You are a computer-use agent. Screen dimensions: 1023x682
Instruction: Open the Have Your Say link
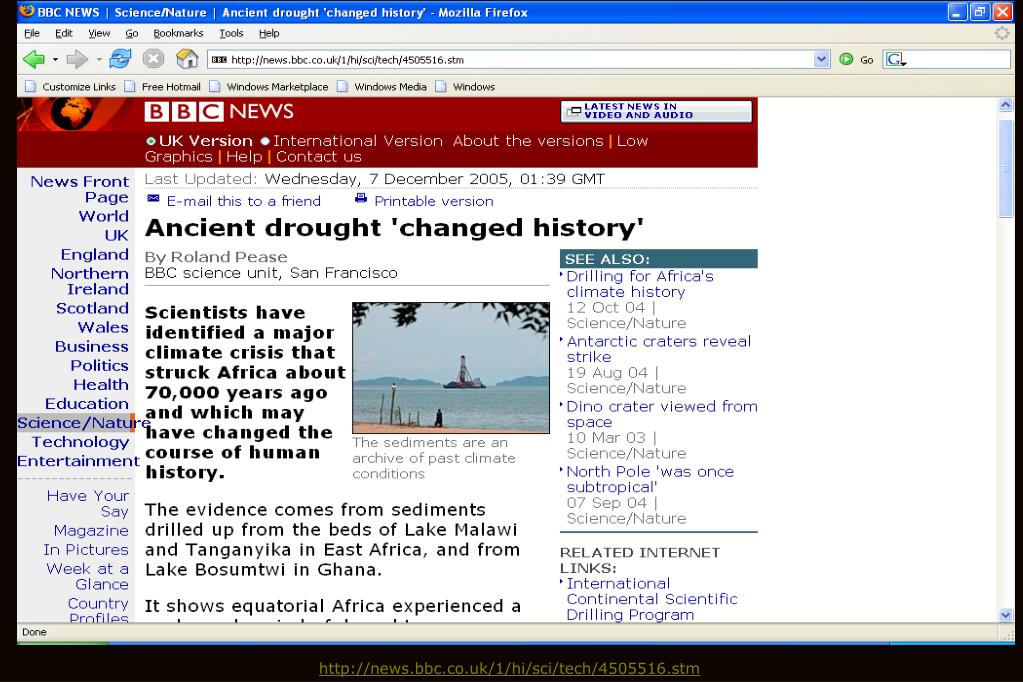(88, 504)
